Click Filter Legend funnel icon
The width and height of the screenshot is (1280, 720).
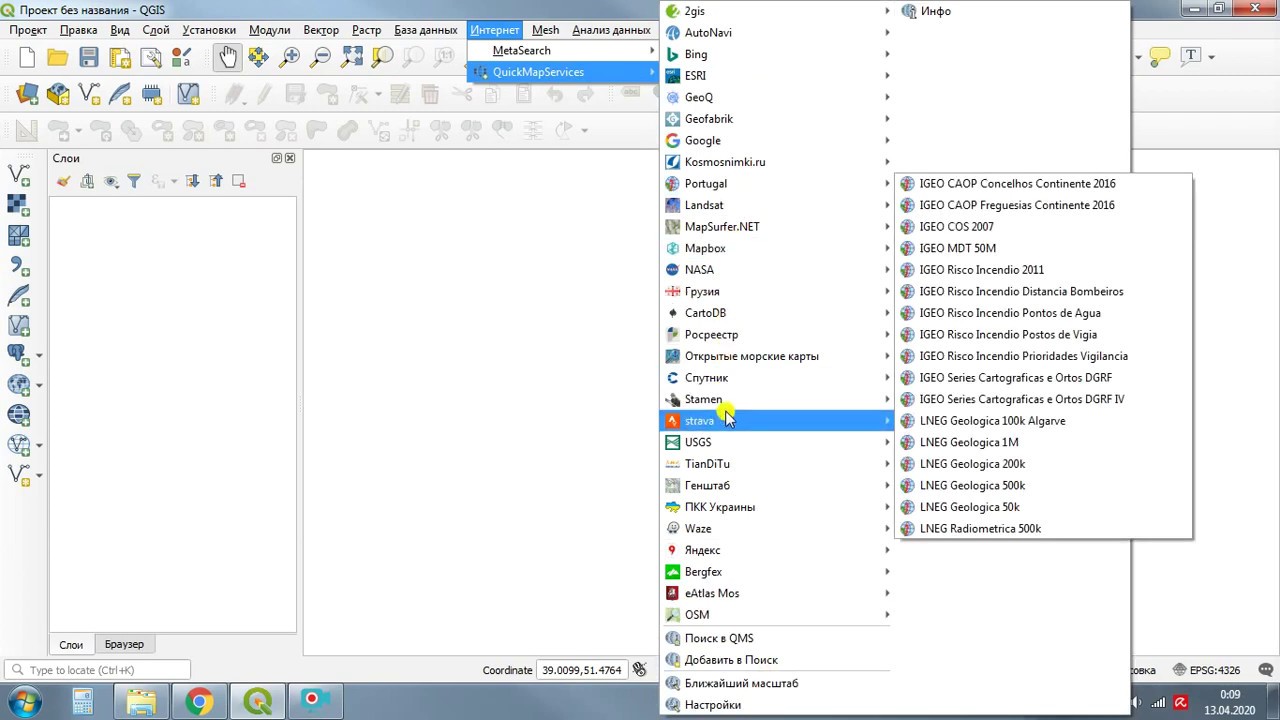click(x=134, y=181)
